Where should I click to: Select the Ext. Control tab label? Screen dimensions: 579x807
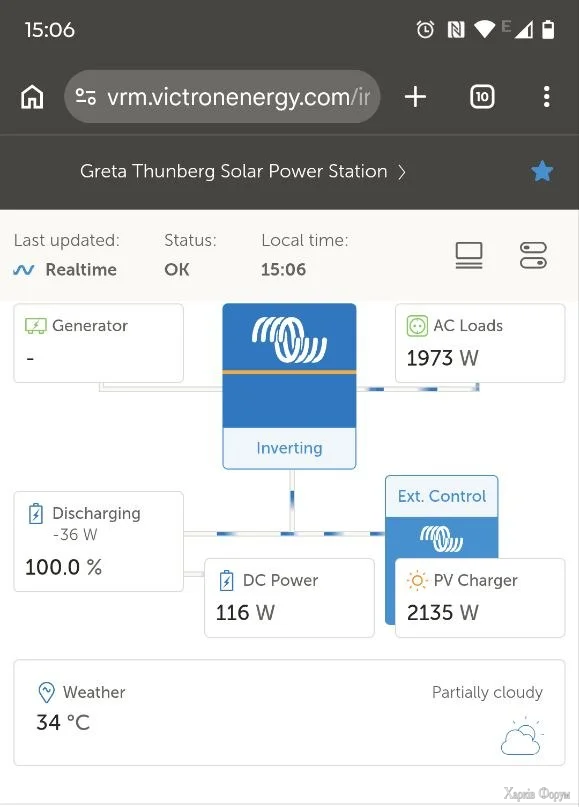(x=442, y=496)
